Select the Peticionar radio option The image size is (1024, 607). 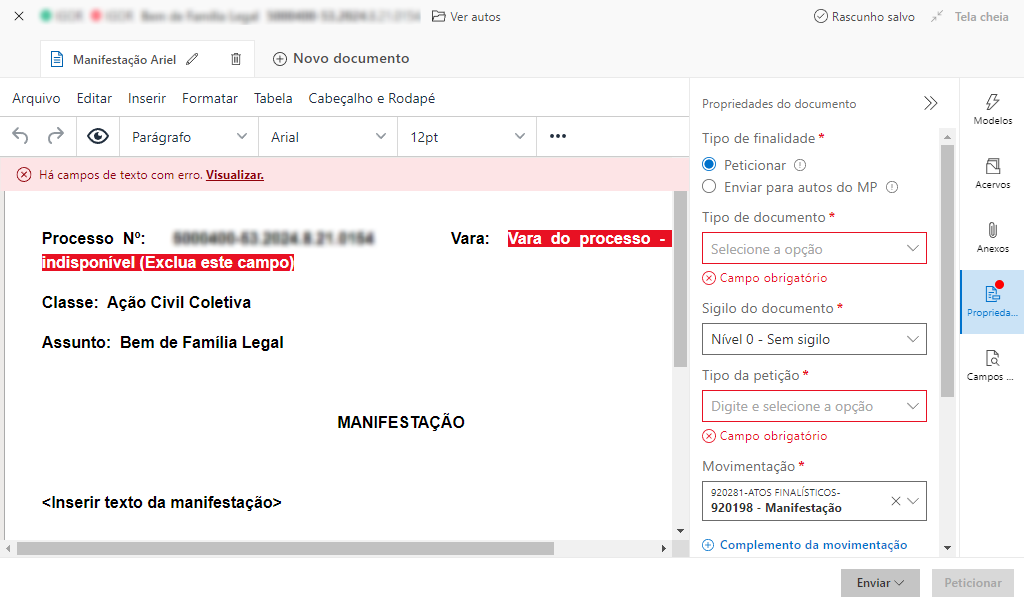709,165
